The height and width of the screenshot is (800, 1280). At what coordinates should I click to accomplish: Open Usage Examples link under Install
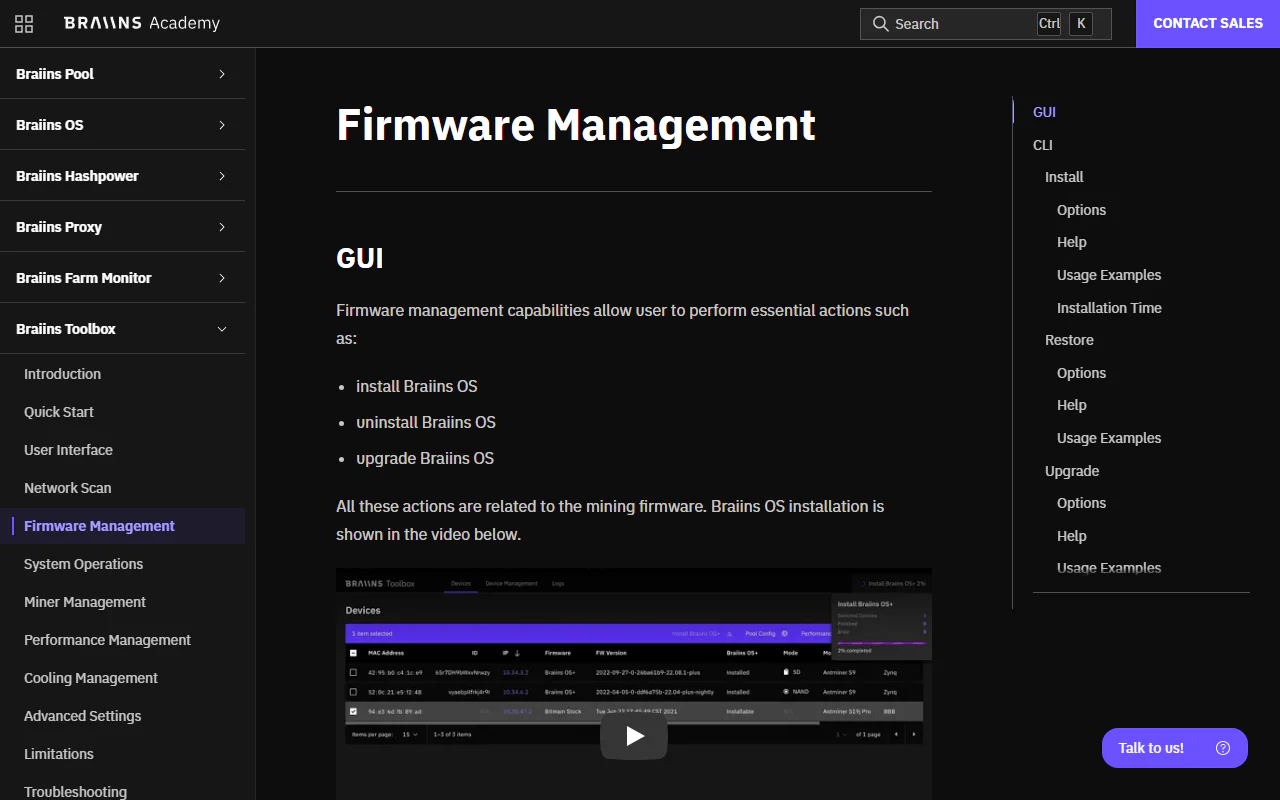(1109, 275)
